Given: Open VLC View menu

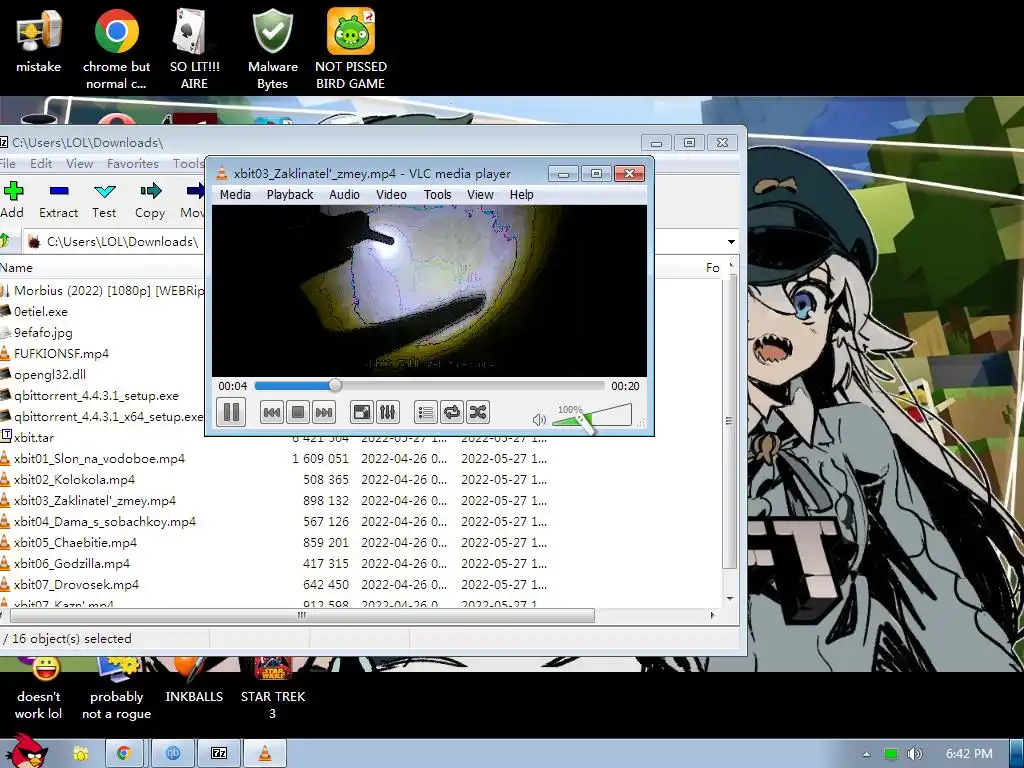Looking at the screenshot, I should coord(480,195).
